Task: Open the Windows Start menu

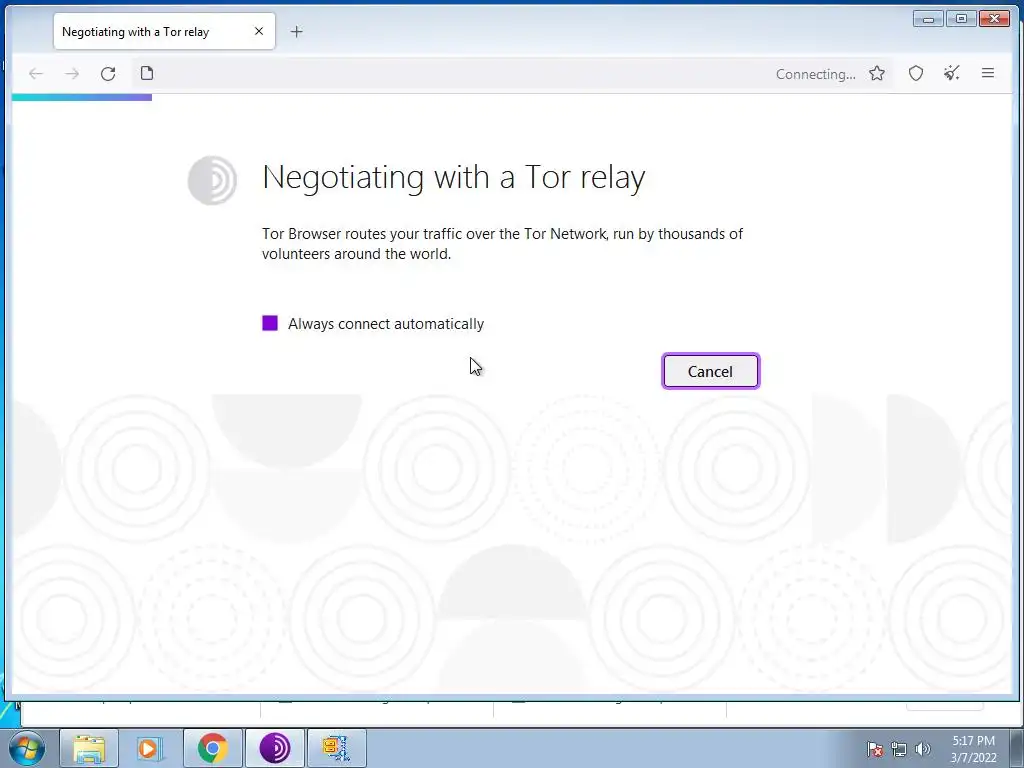Action: pyautogui.click(x=27, y=748)
